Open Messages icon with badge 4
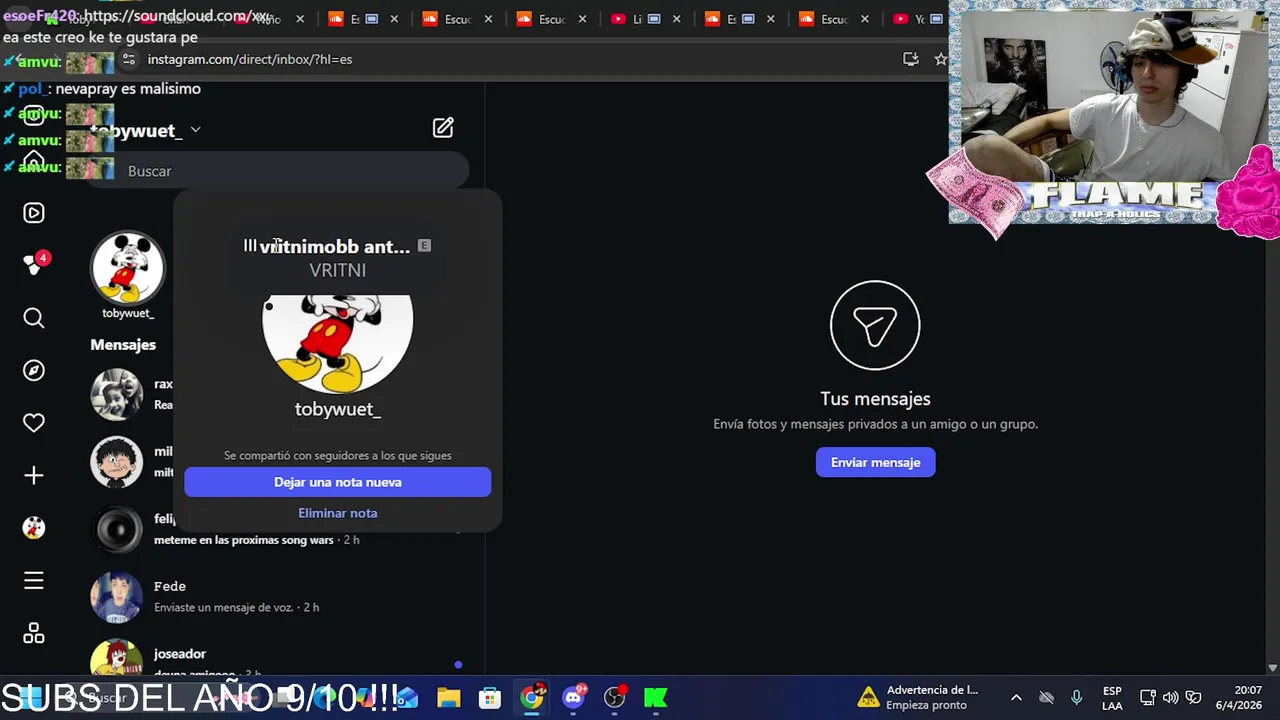1280x720 pixels. tap(34, 265)
